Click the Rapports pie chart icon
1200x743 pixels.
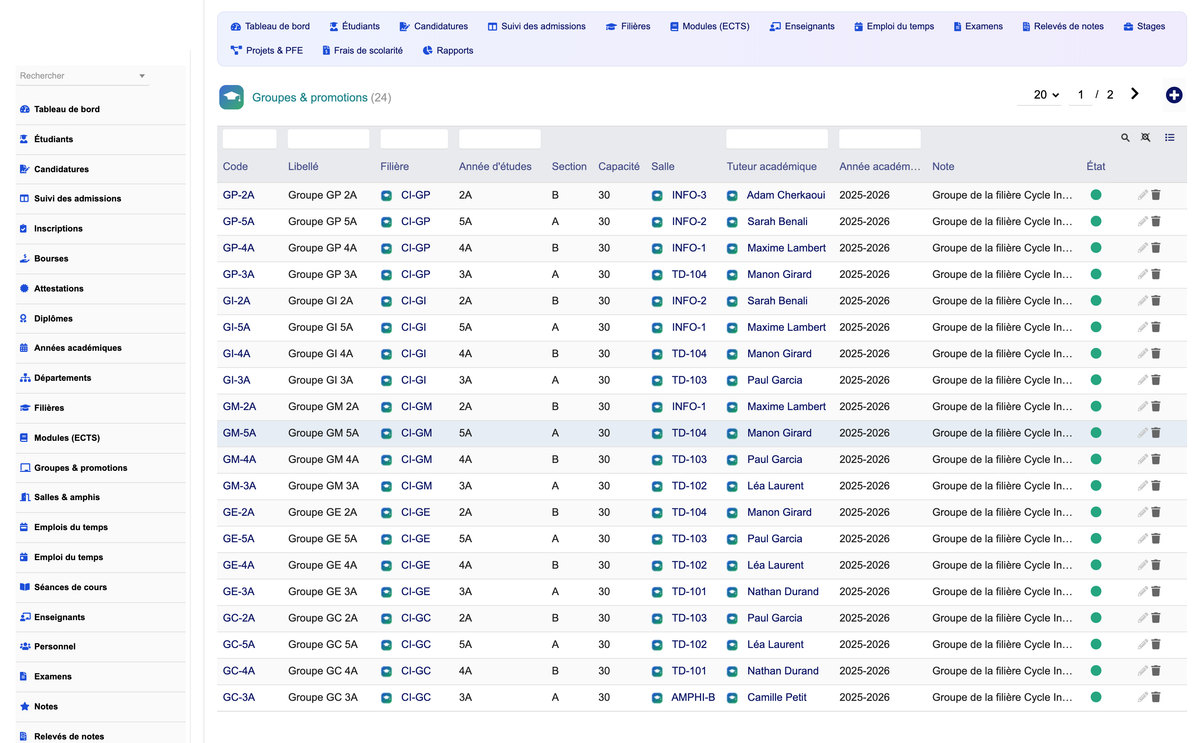pos(427,51)
